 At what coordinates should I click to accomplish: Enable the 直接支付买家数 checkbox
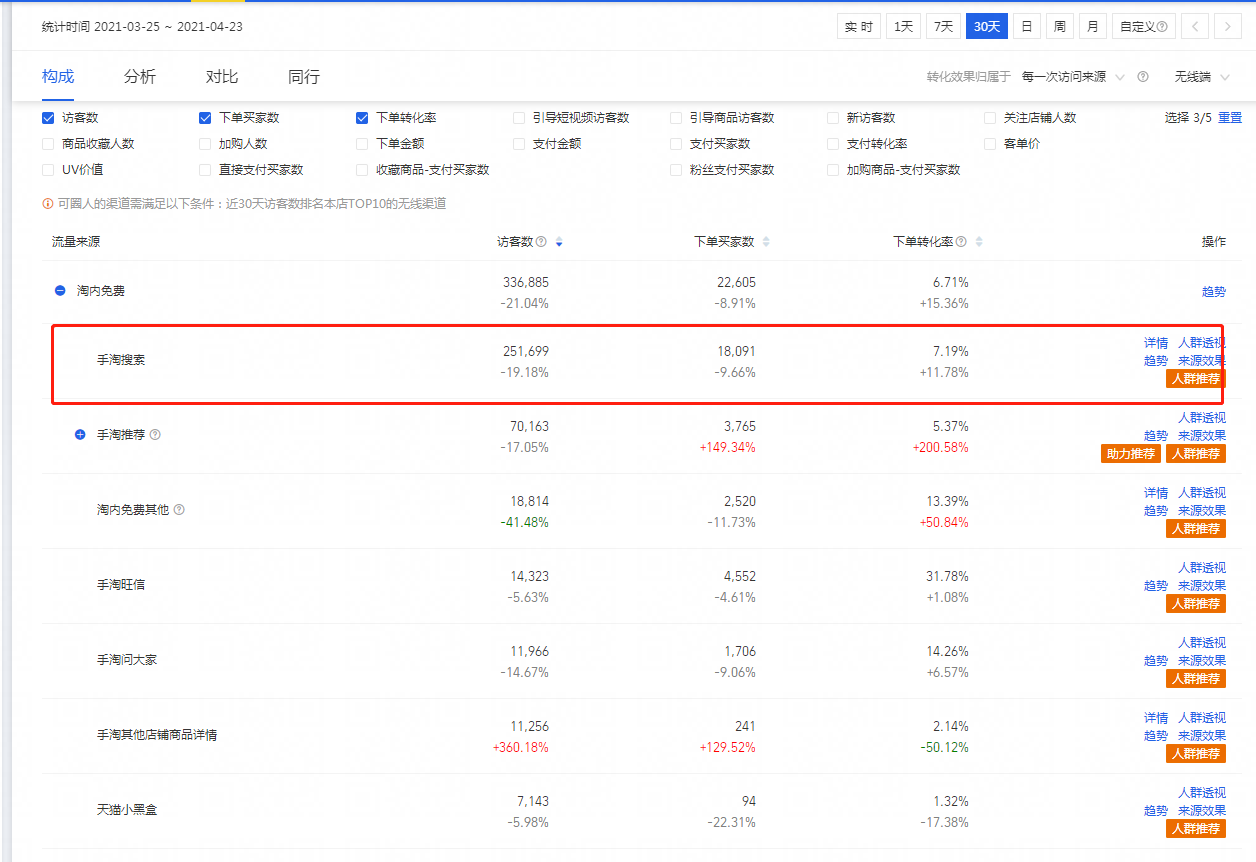coord(205,170)
